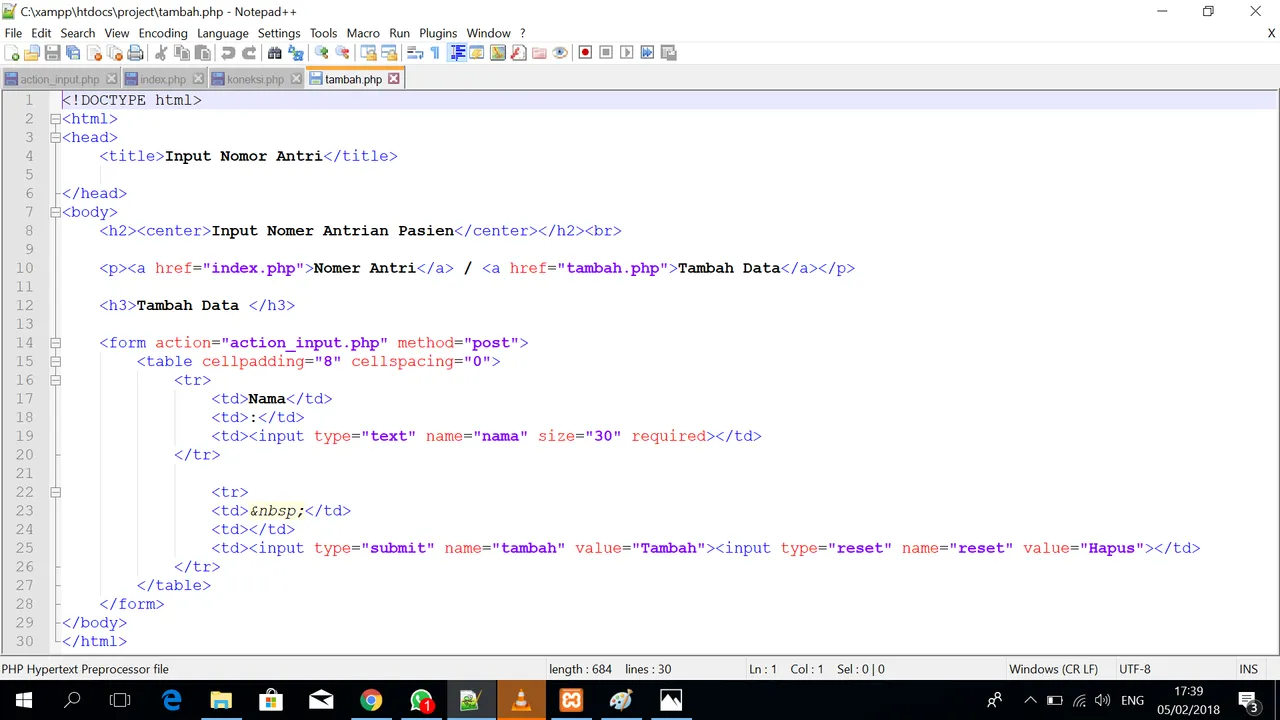Screen dimensions: 1280x720
Task: Start macro recording with red dot icon
Action: [x=586, y=52]
